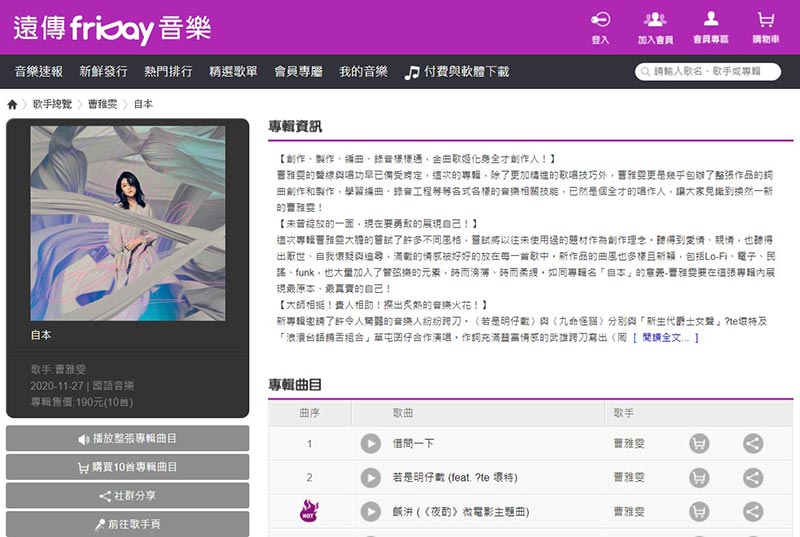Click singer 曹雅雯 in track 1 row

tap(629, 444)
